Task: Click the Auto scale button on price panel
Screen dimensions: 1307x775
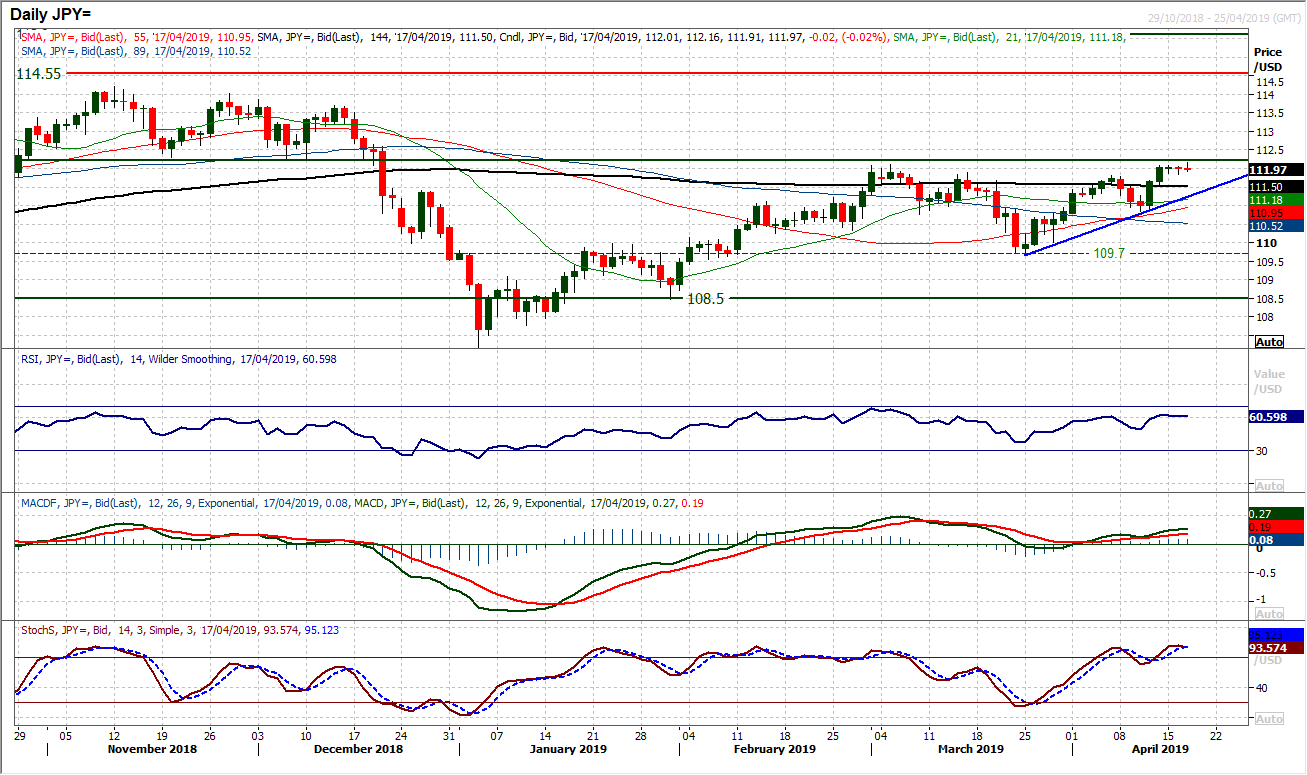Action: [1268, 342]
